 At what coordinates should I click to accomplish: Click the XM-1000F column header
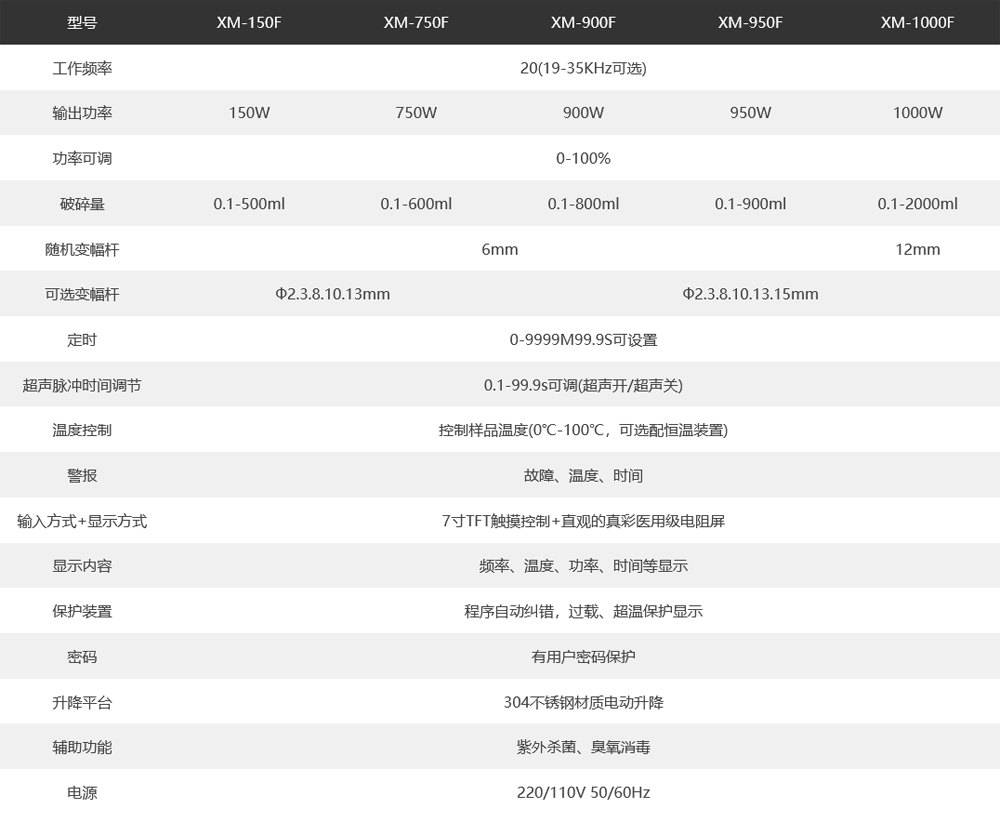pyautogui.click(x=917, y=22)
